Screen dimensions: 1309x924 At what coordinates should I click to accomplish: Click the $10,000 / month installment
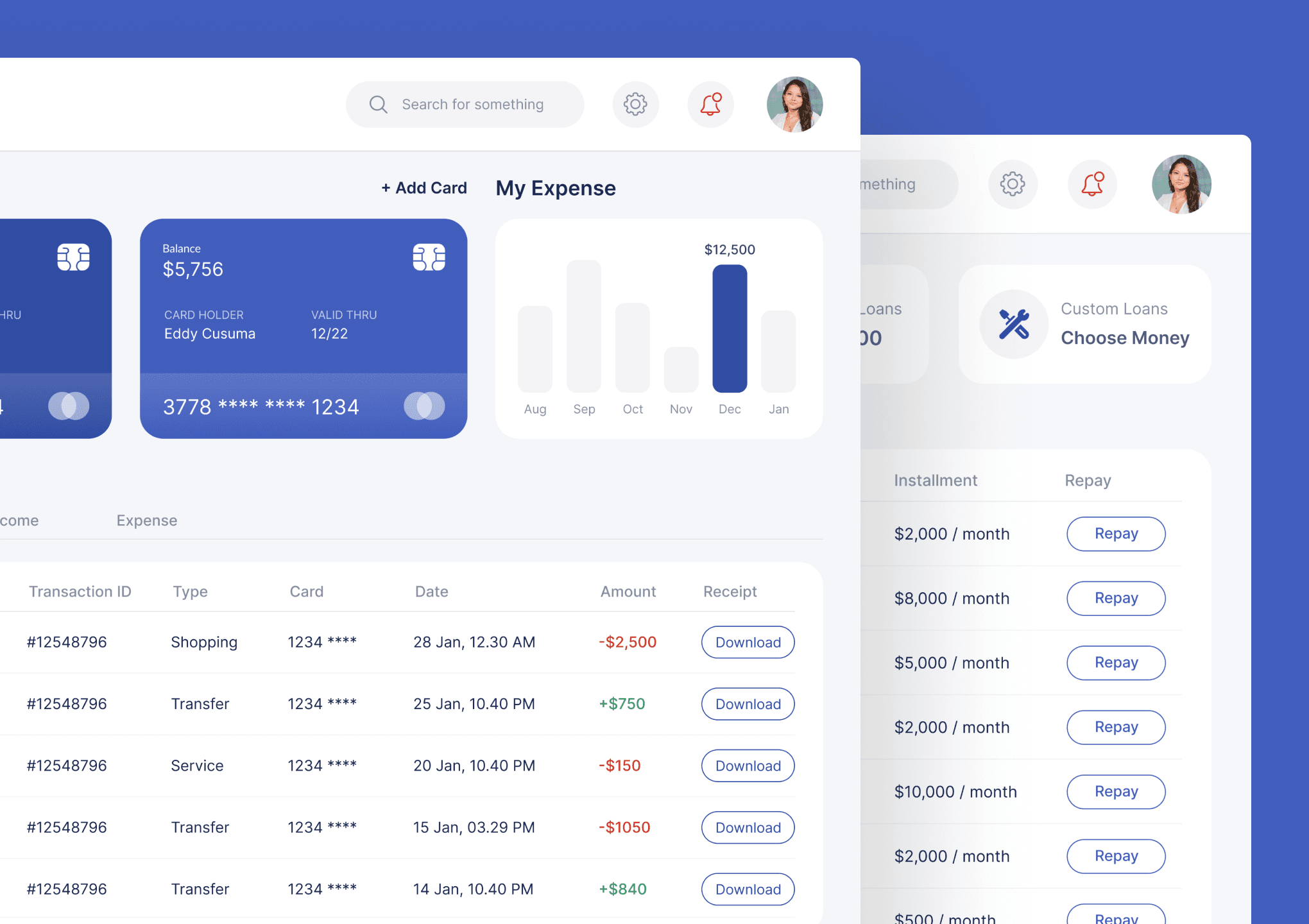click(955, 792)
